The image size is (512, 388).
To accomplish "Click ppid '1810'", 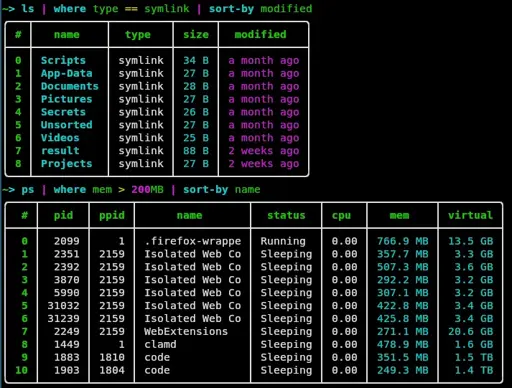I will (x=112, y=357).
